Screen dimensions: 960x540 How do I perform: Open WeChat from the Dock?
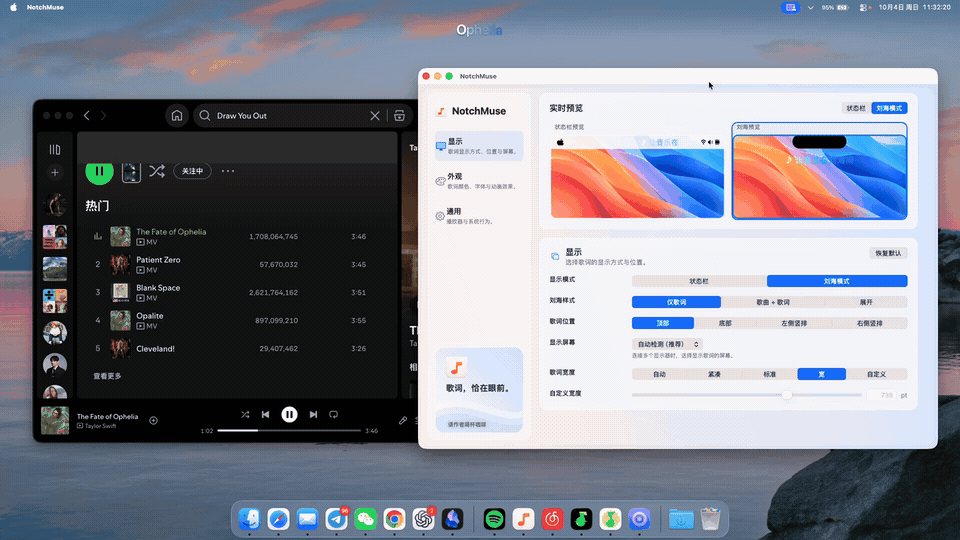pos(366,519)
